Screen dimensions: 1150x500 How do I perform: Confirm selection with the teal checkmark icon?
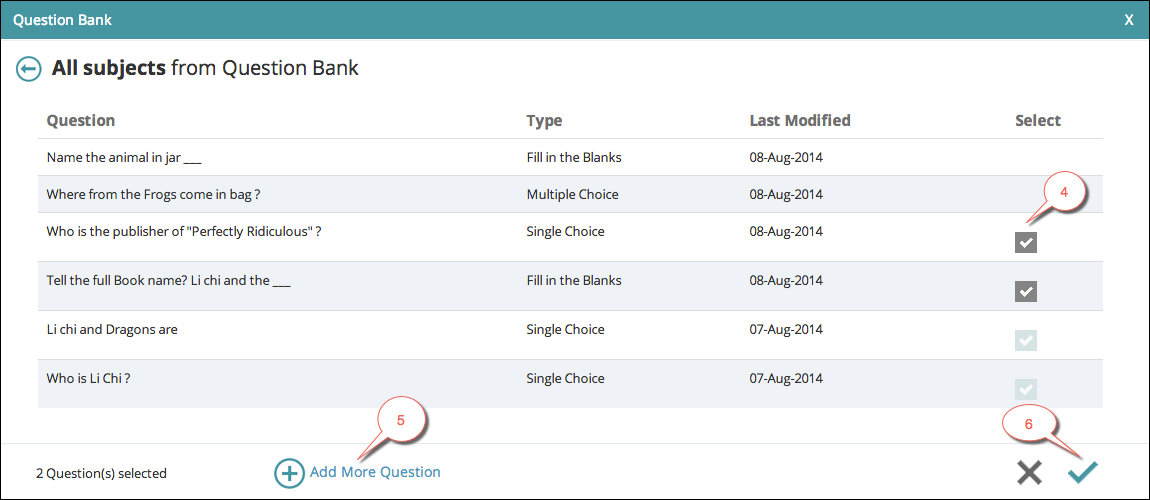(x=1082, y=473)
